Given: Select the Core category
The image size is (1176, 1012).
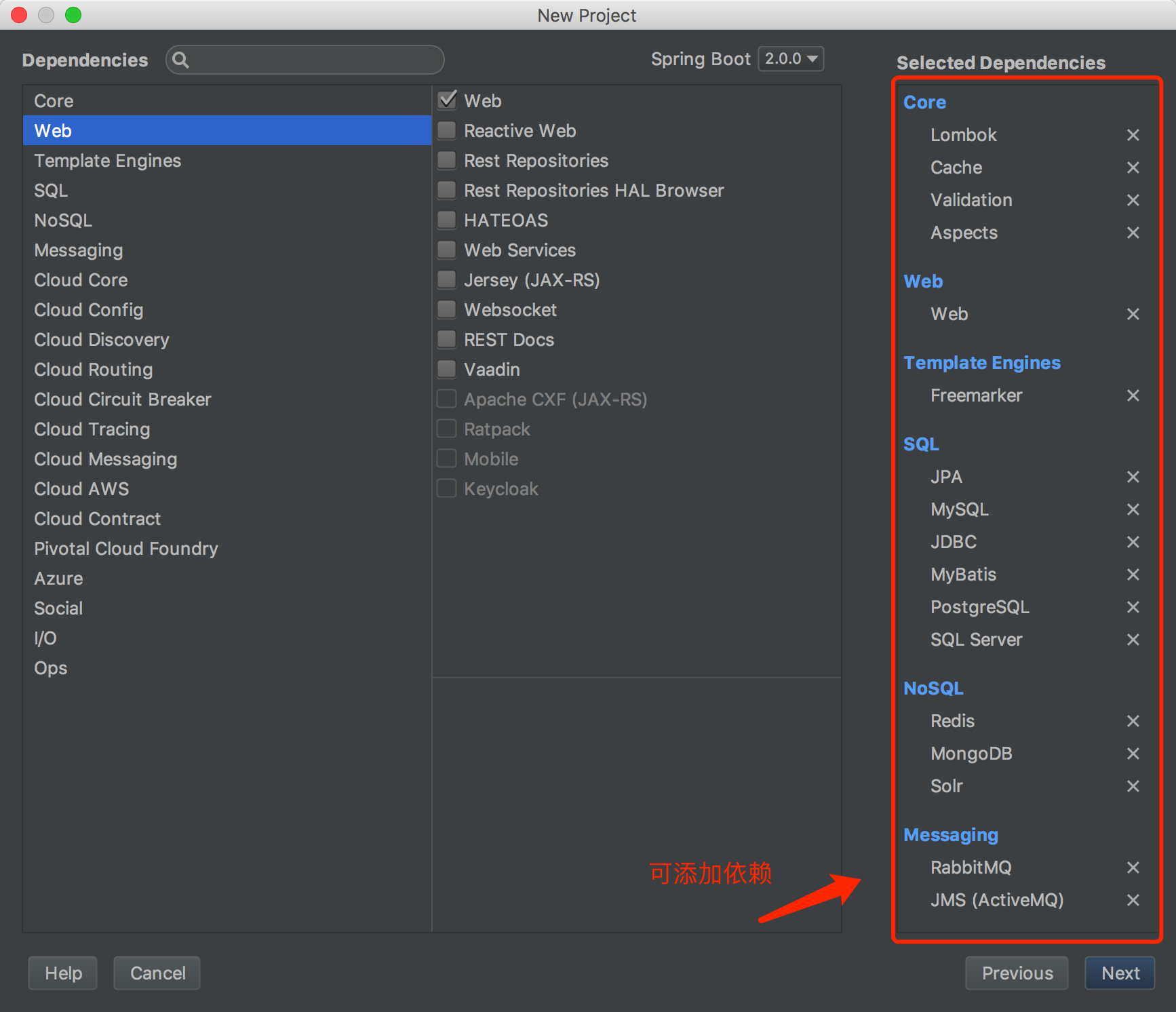Looking at the screenshot, I should [x=227, y=101].
